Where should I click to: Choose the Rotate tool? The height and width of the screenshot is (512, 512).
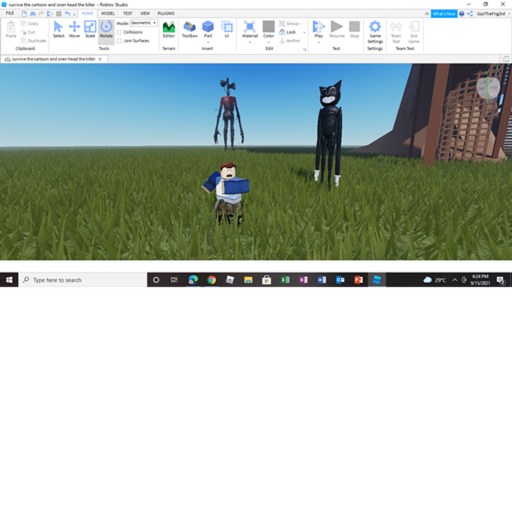click(x=106, y=29)
